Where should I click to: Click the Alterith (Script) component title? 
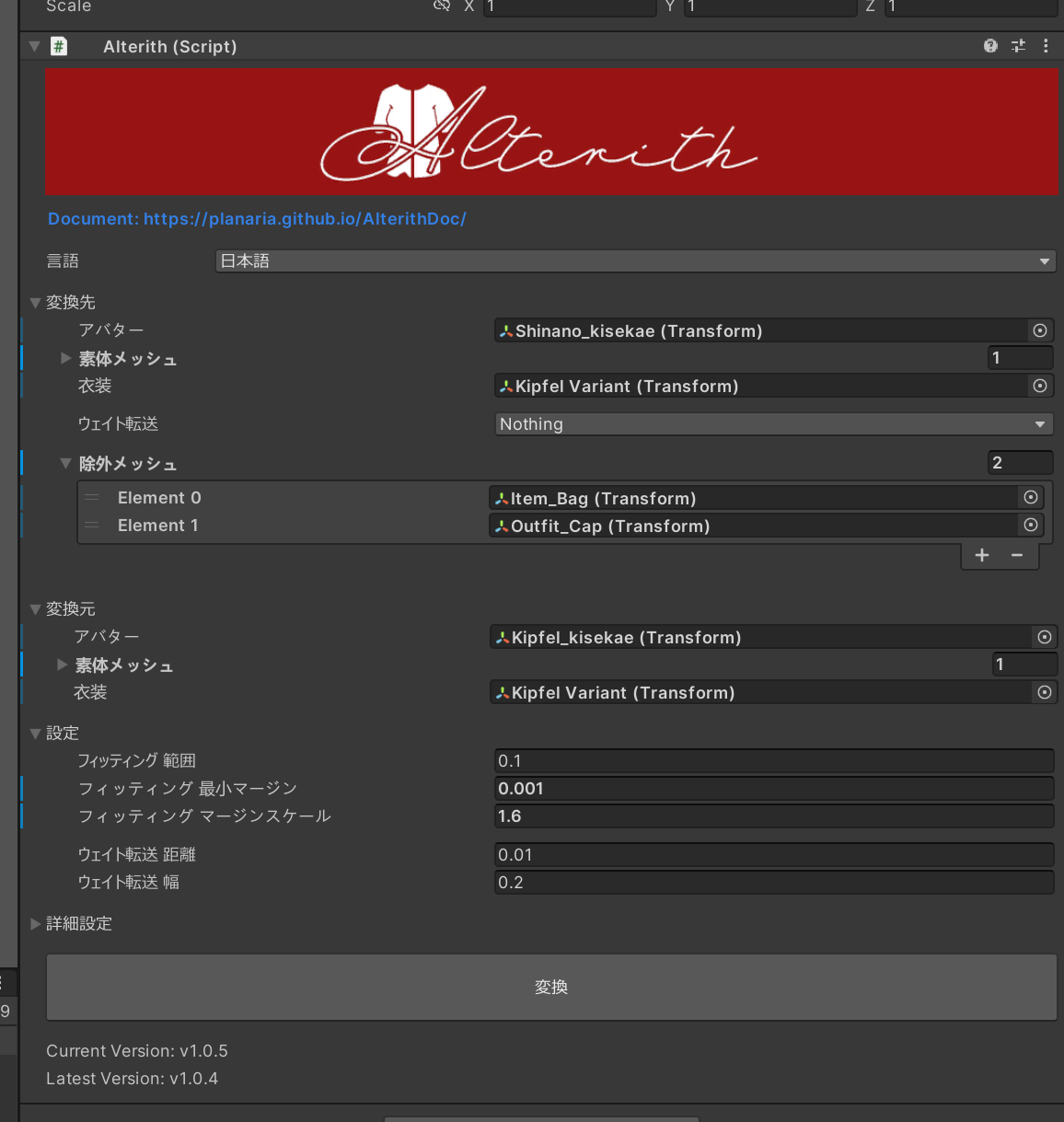click(170, 46)
